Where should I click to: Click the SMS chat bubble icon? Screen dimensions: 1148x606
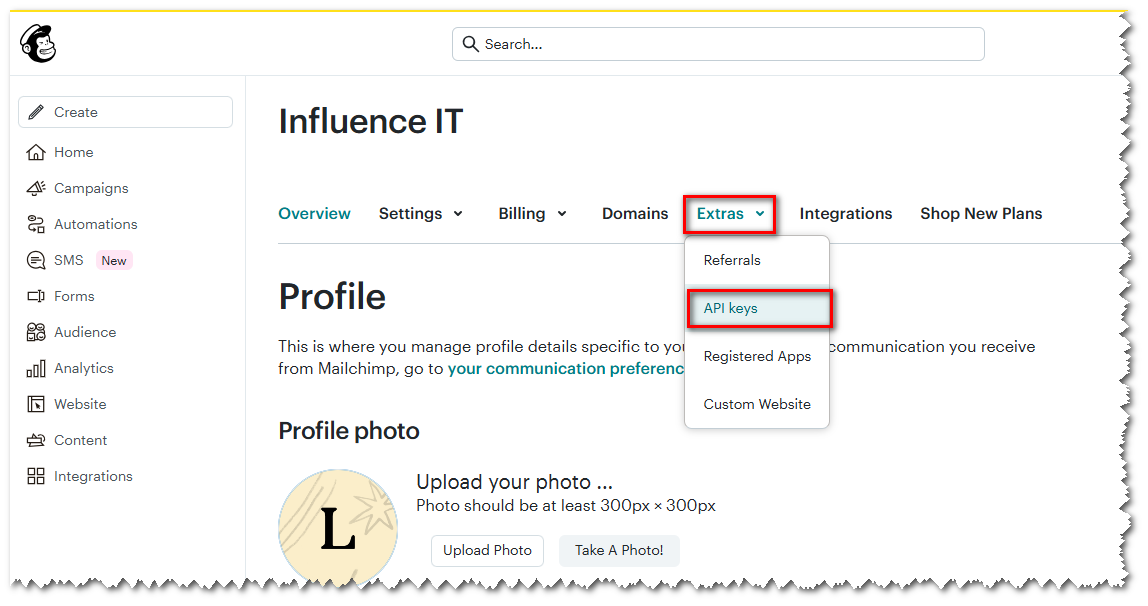pos(36,260)
